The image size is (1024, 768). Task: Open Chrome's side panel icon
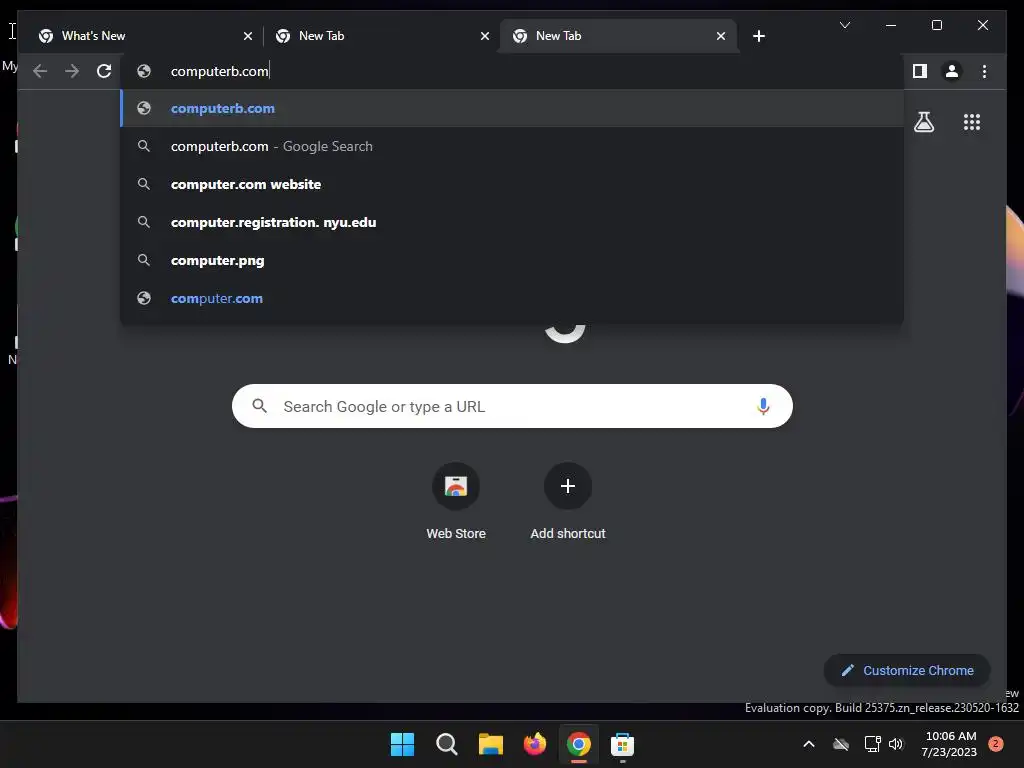[x=920, y=71]
